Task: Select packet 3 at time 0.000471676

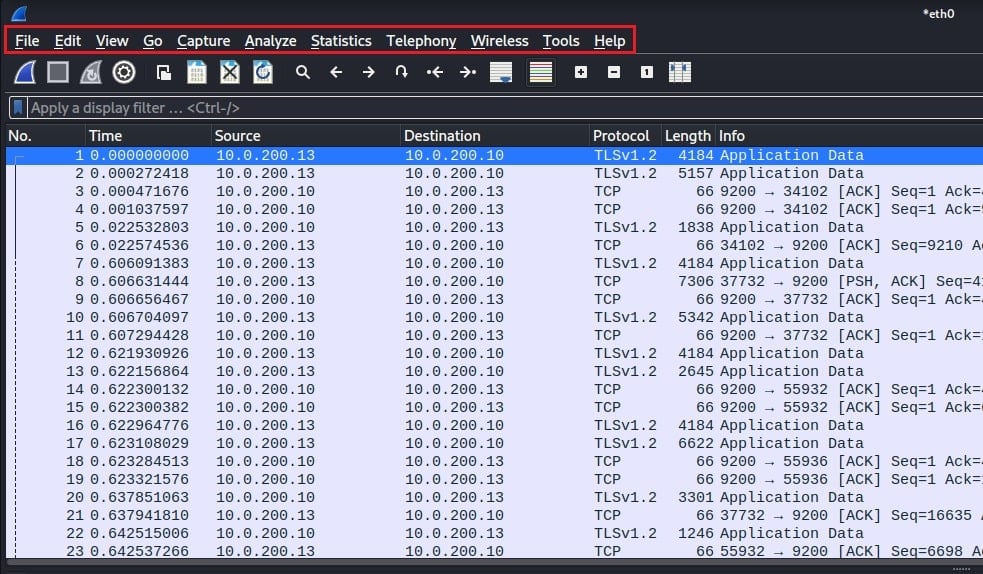Action: tap(495, 192)
